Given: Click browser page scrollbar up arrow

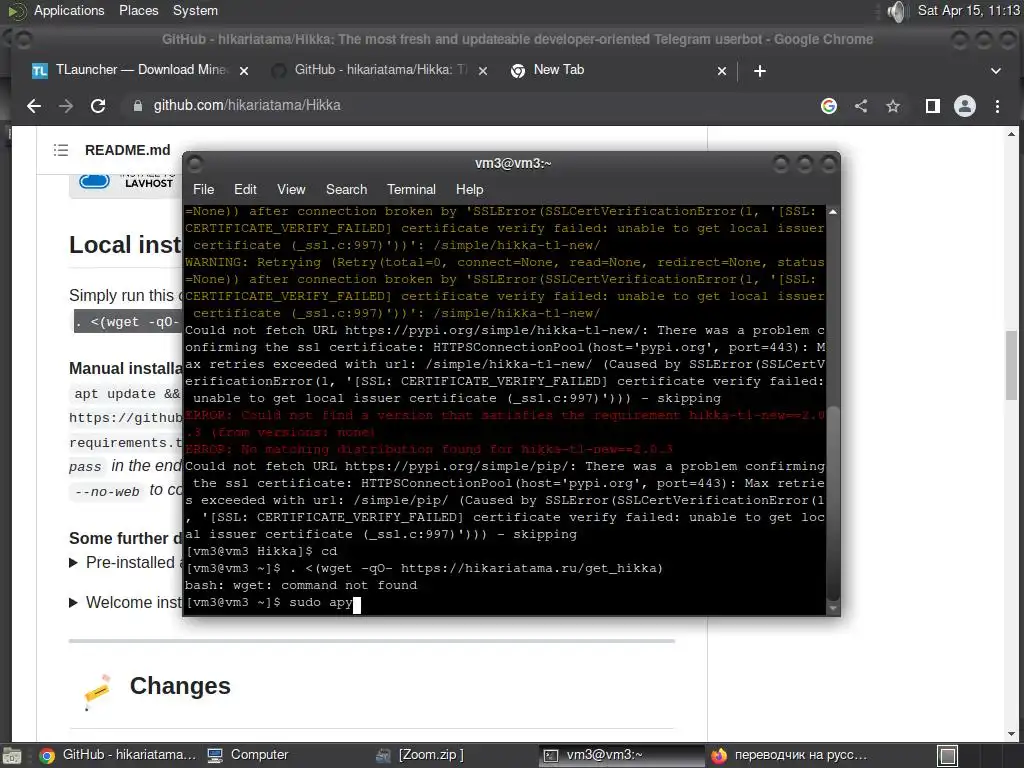Looking at the screenshot, I should (x=1012, y=135).
